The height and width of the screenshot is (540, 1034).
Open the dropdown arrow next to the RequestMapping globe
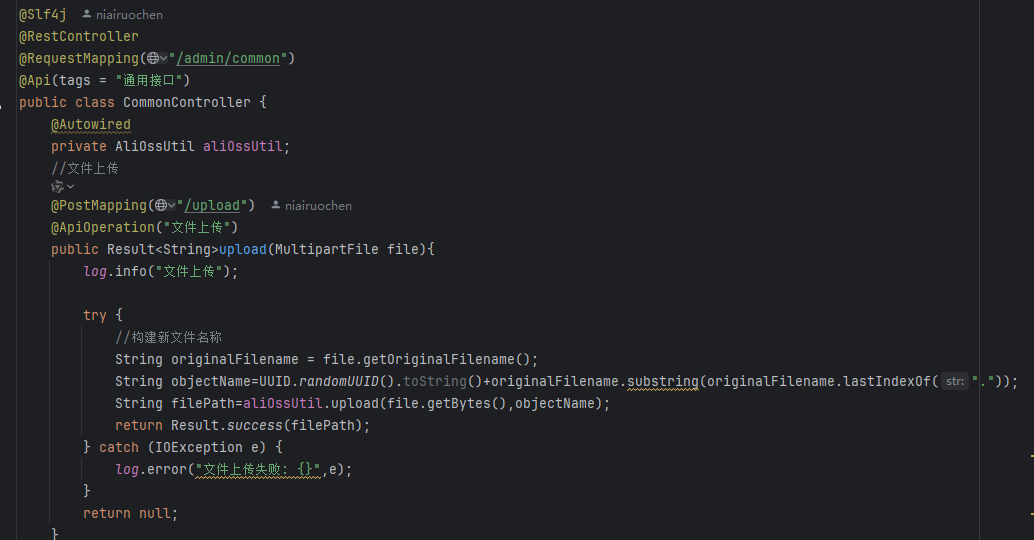(164, 59)
